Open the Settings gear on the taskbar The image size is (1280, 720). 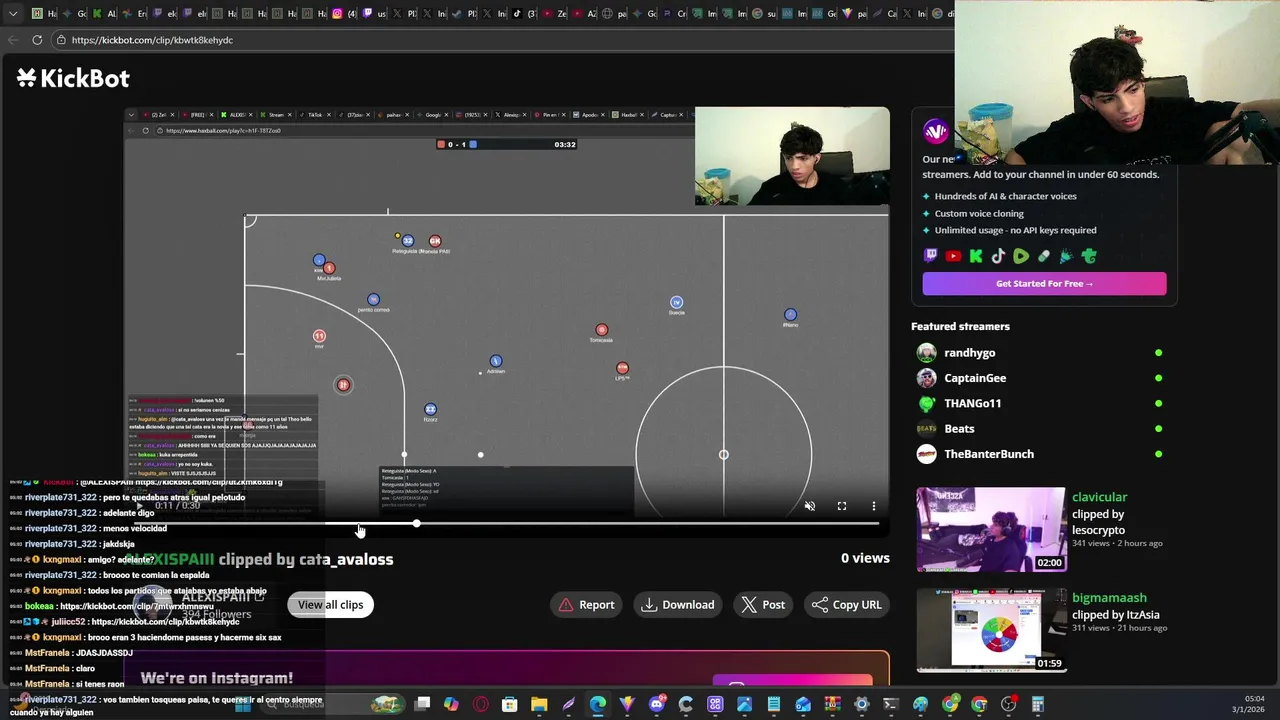861,705
